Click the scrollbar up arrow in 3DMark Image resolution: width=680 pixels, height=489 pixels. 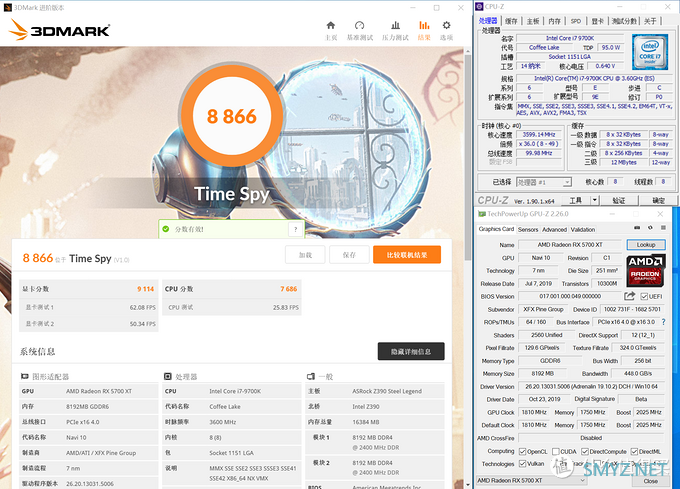468,51
